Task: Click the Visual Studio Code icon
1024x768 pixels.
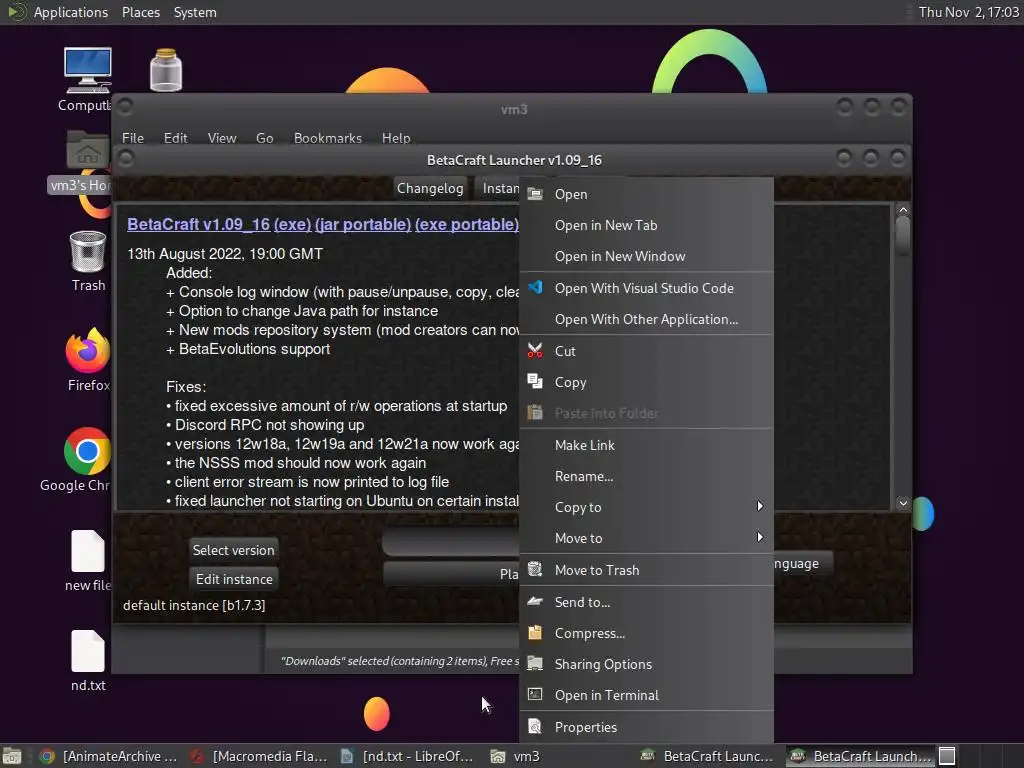Action: point(535,287)
